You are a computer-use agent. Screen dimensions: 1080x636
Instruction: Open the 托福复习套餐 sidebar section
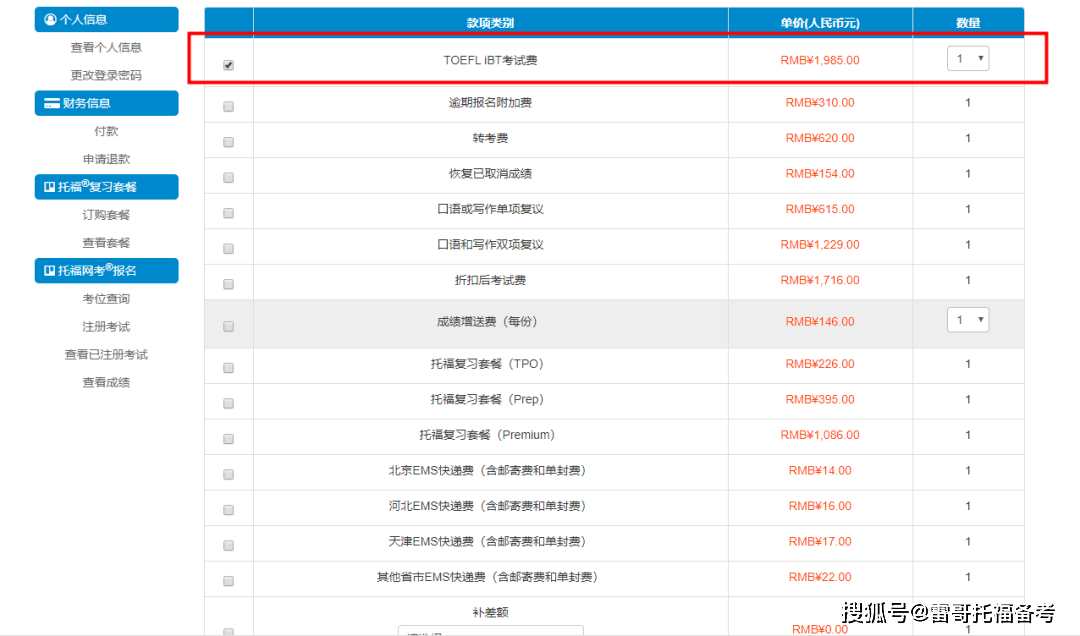tap(107, 187)
